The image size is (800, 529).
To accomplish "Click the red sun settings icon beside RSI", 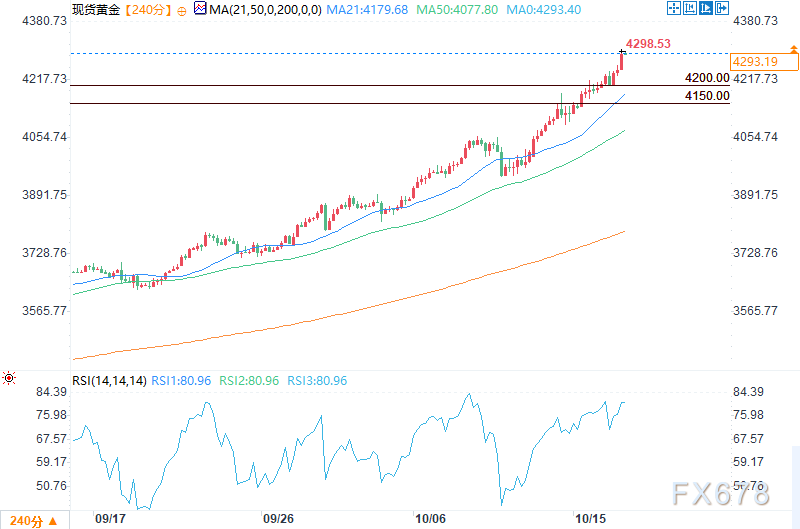I will pos(9,378).
